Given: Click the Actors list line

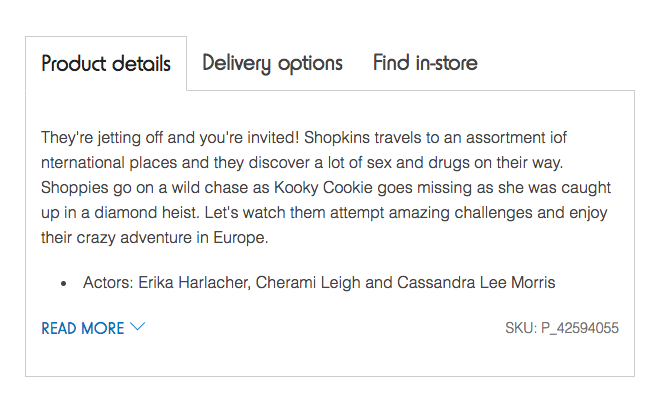Looking at the screenshot, I should pos(319,282).
